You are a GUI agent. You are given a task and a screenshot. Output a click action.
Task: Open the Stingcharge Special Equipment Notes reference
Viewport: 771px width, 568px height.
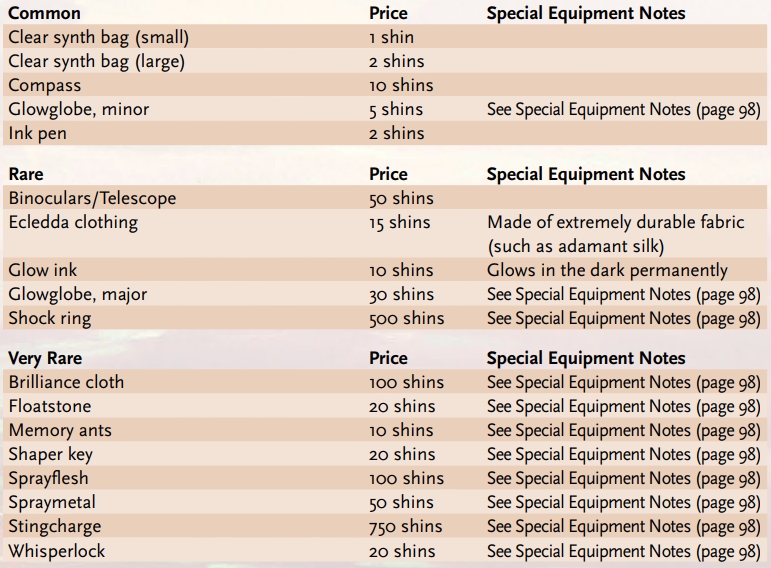(623, 527)
